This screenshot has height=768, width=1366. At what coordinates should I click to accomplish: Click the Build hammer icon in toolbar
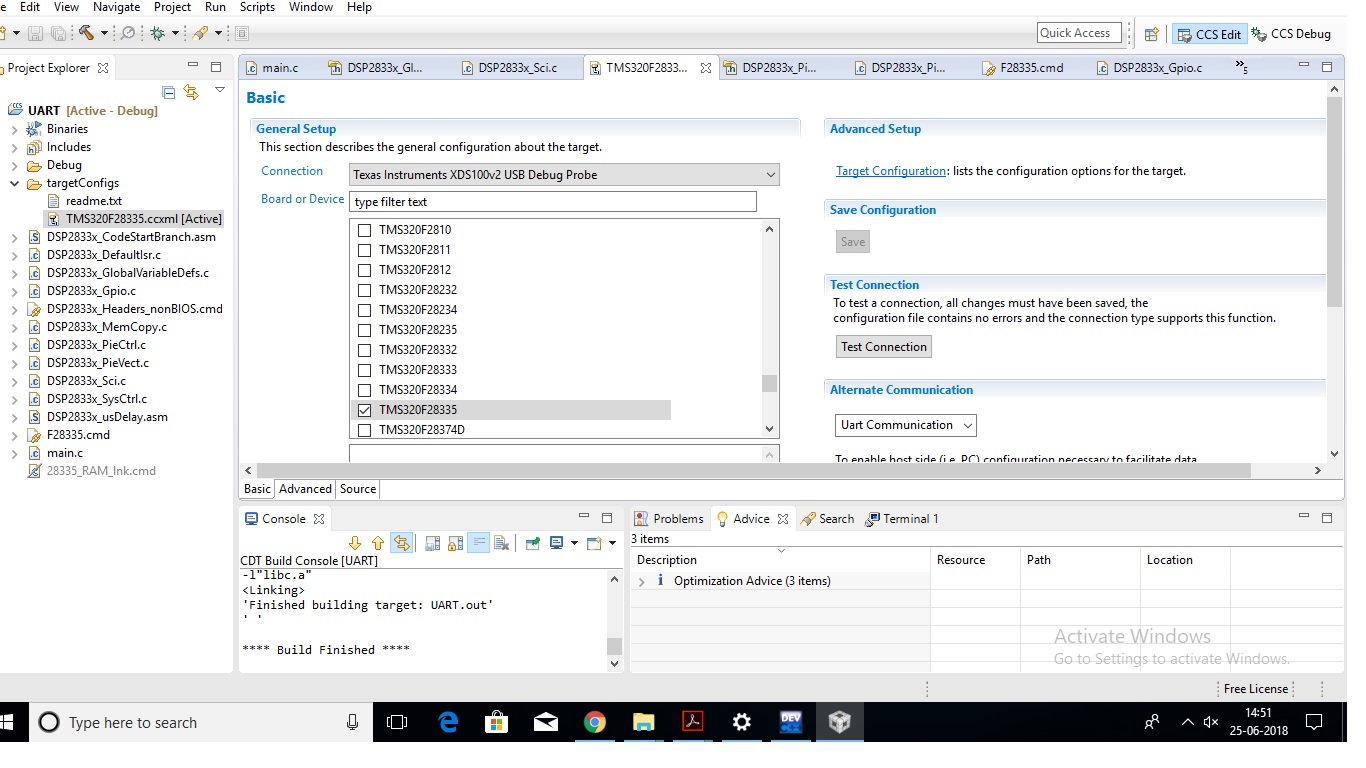87,33
